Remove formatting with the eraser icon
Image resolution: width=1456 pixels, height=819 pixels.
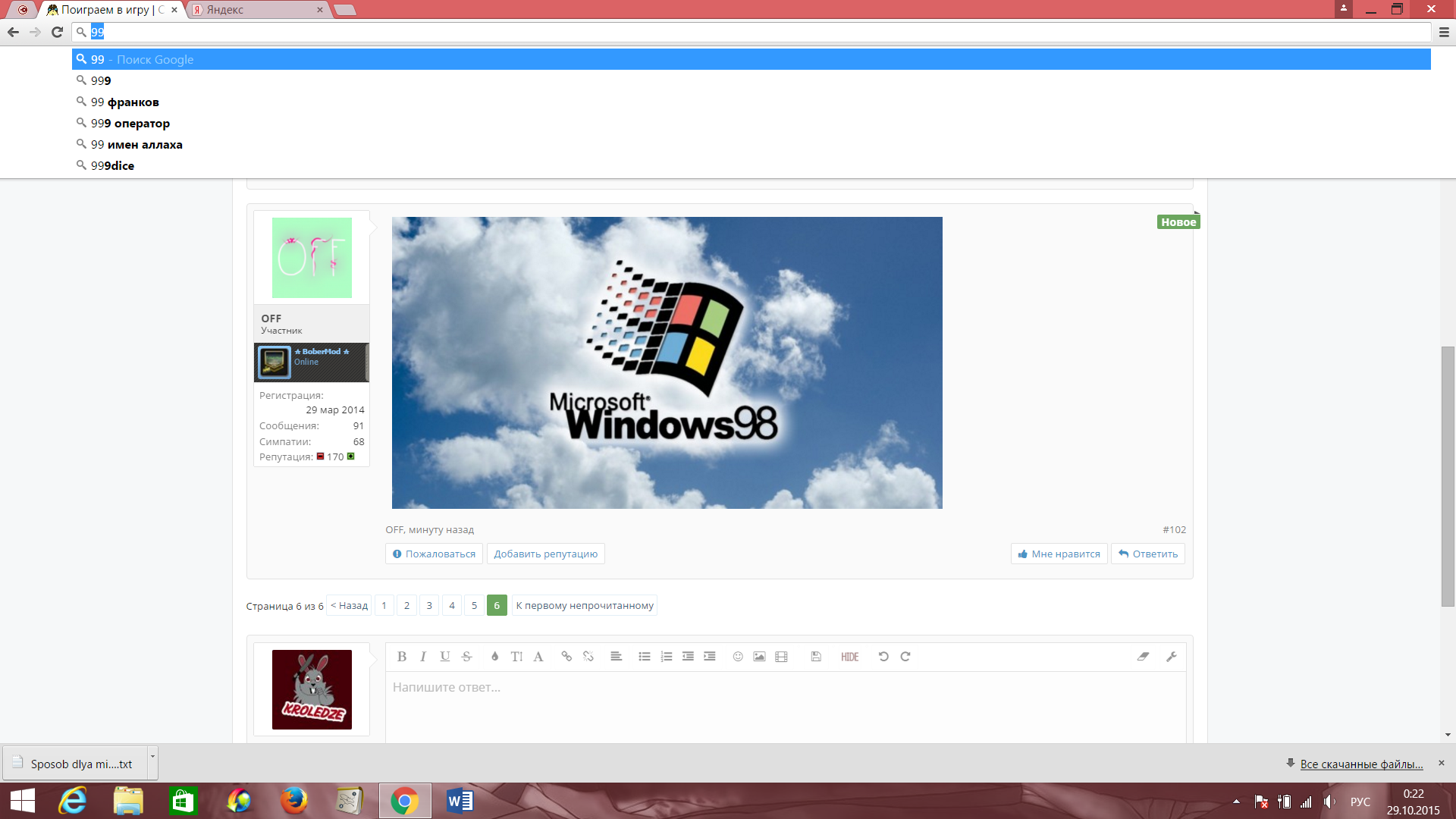pos(1143,657)
